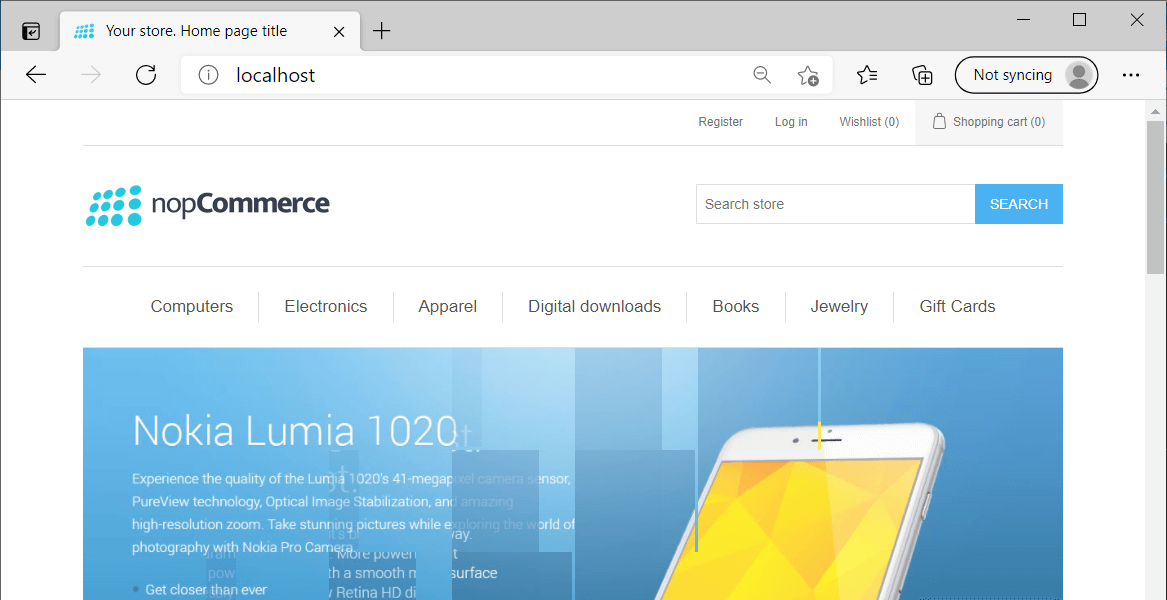Open the Favorites list icon
The width and height of the screenshot is (1167, 600).
(867, 74)
